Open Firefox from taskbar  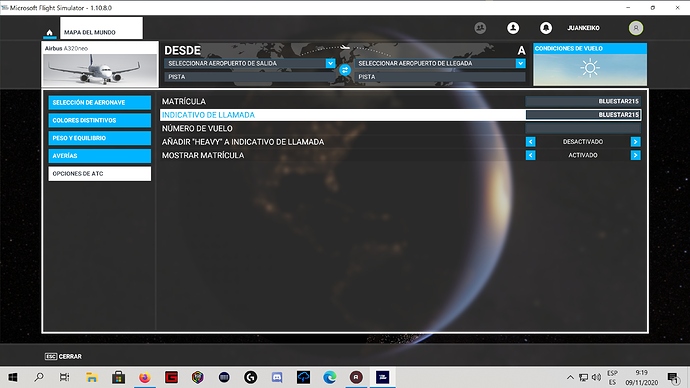145,377
